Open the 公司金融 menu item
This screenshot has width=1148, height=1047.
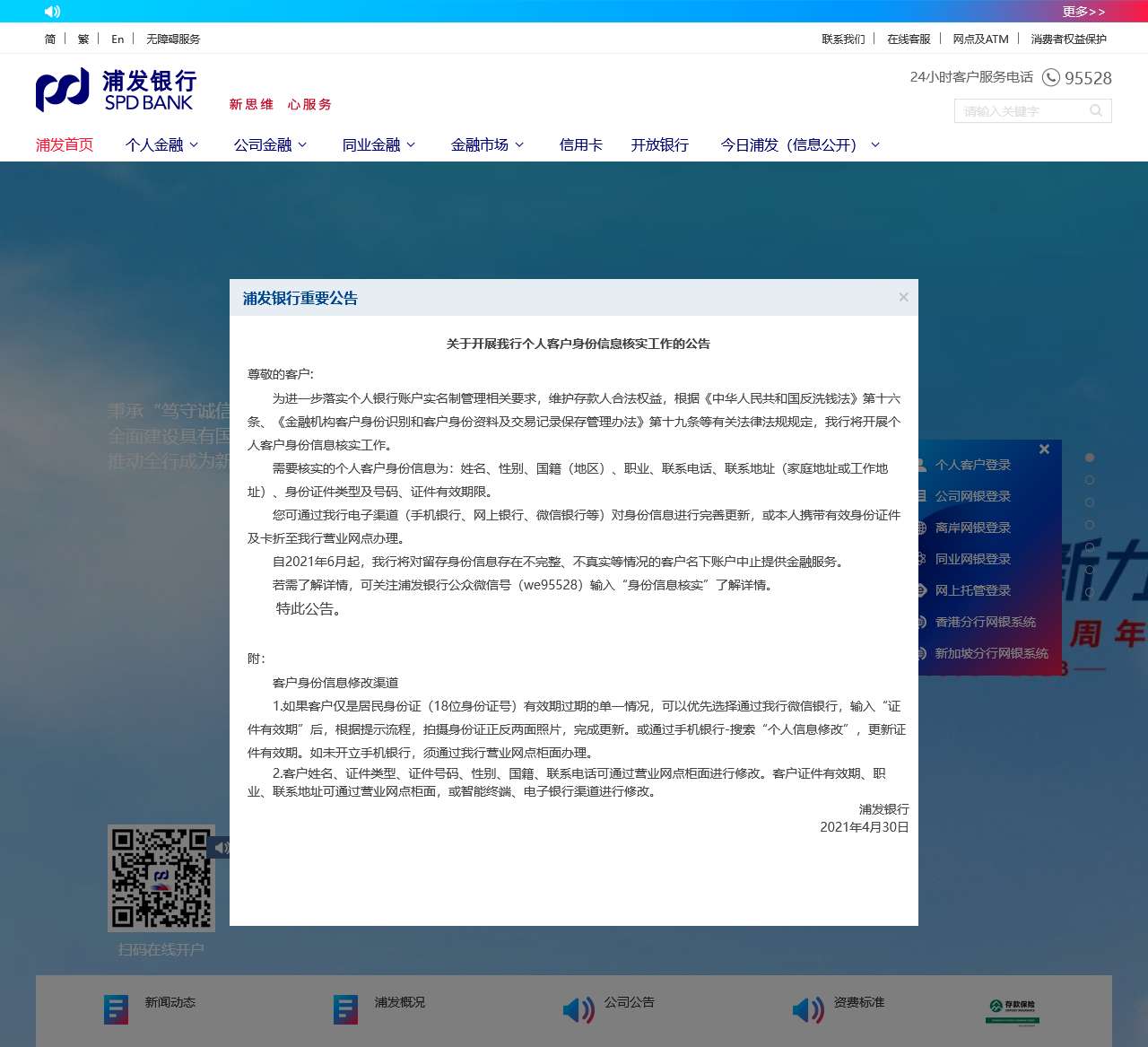click(x=263, y=145)
